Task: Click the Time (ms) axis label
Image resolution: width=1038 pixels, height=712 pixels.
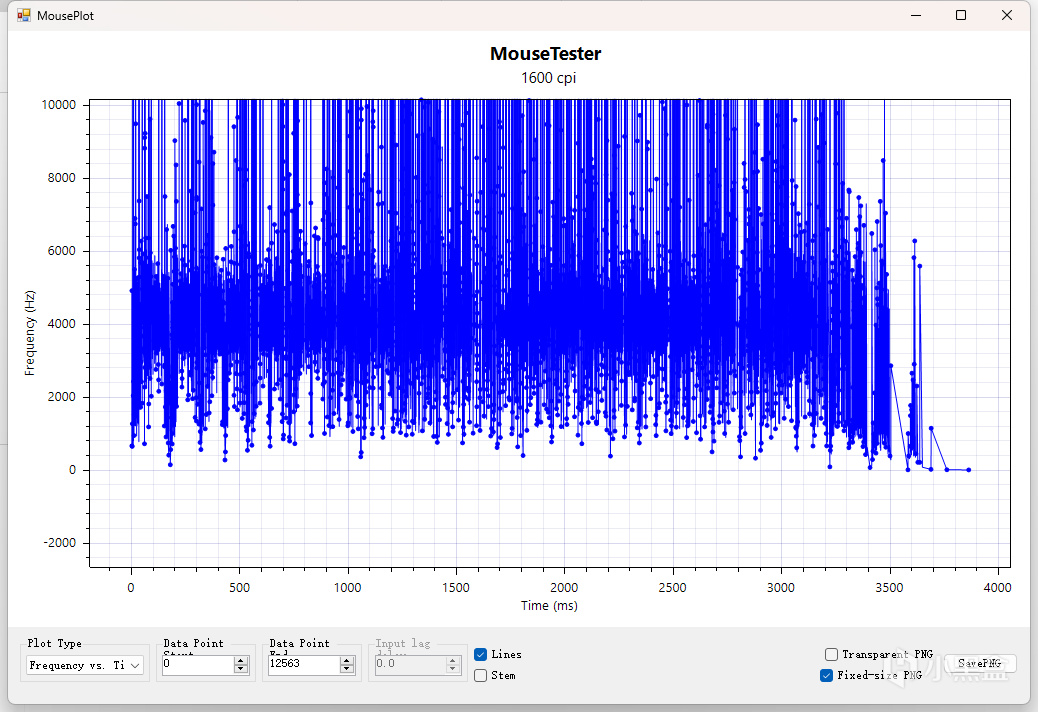Action: coord(549,605)
